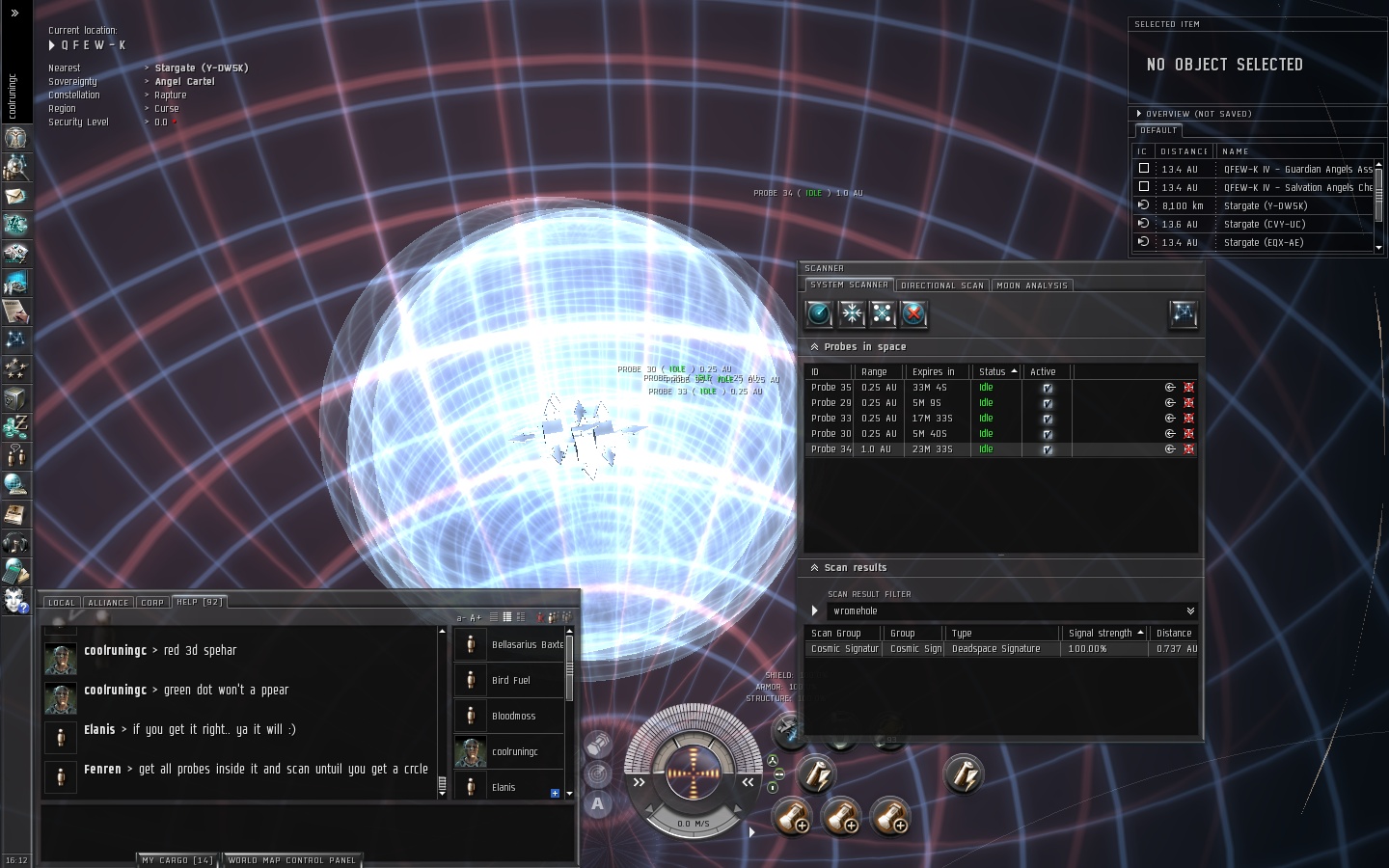Screen dimensions: 1389x868
Task: Click the solar system map icon in scanner
Action: pyautogui.click(x=1183, y=313)
